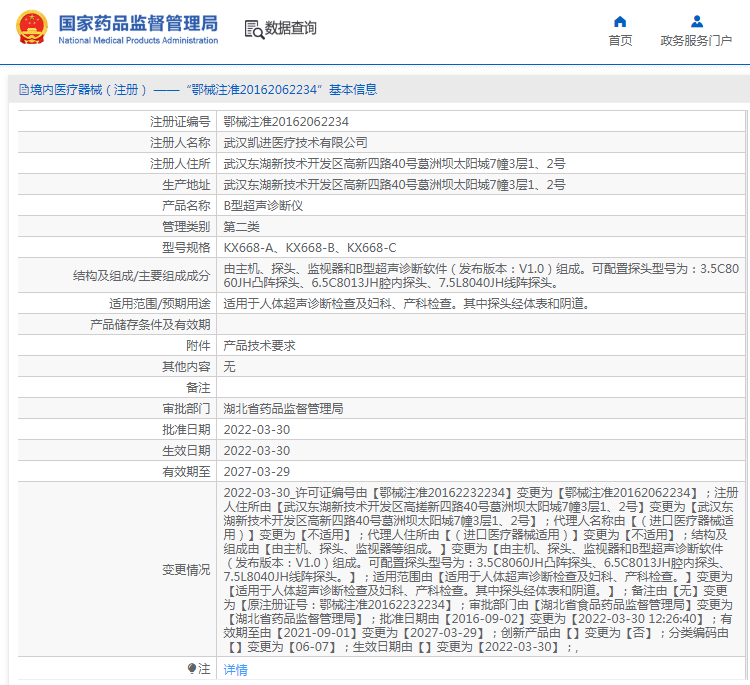750x685 pixels.
Task: Click the document icon before 境内医疗器械
Action: point(23,89)
